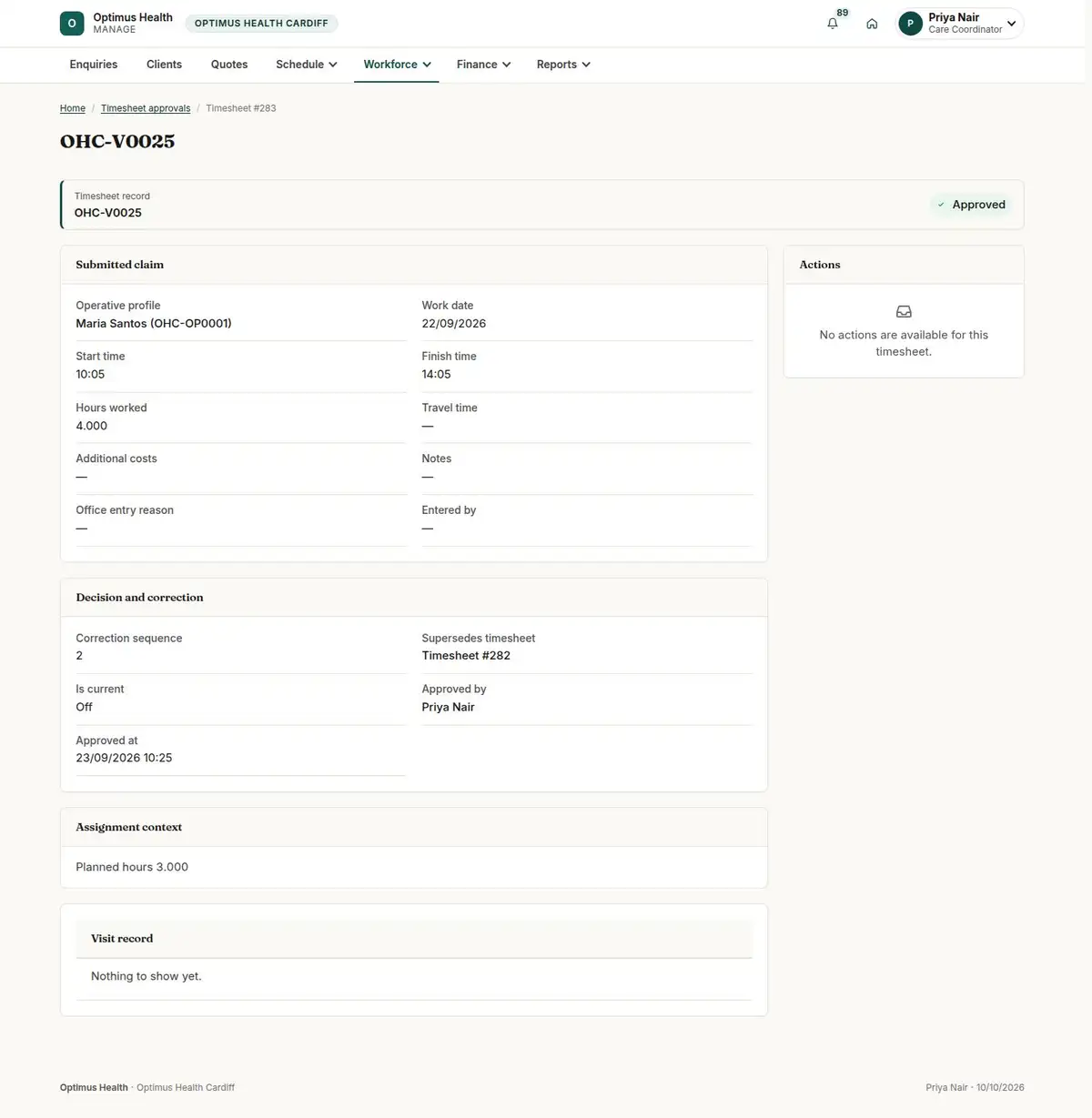Open superseded Timesheet #282 link

466,656
